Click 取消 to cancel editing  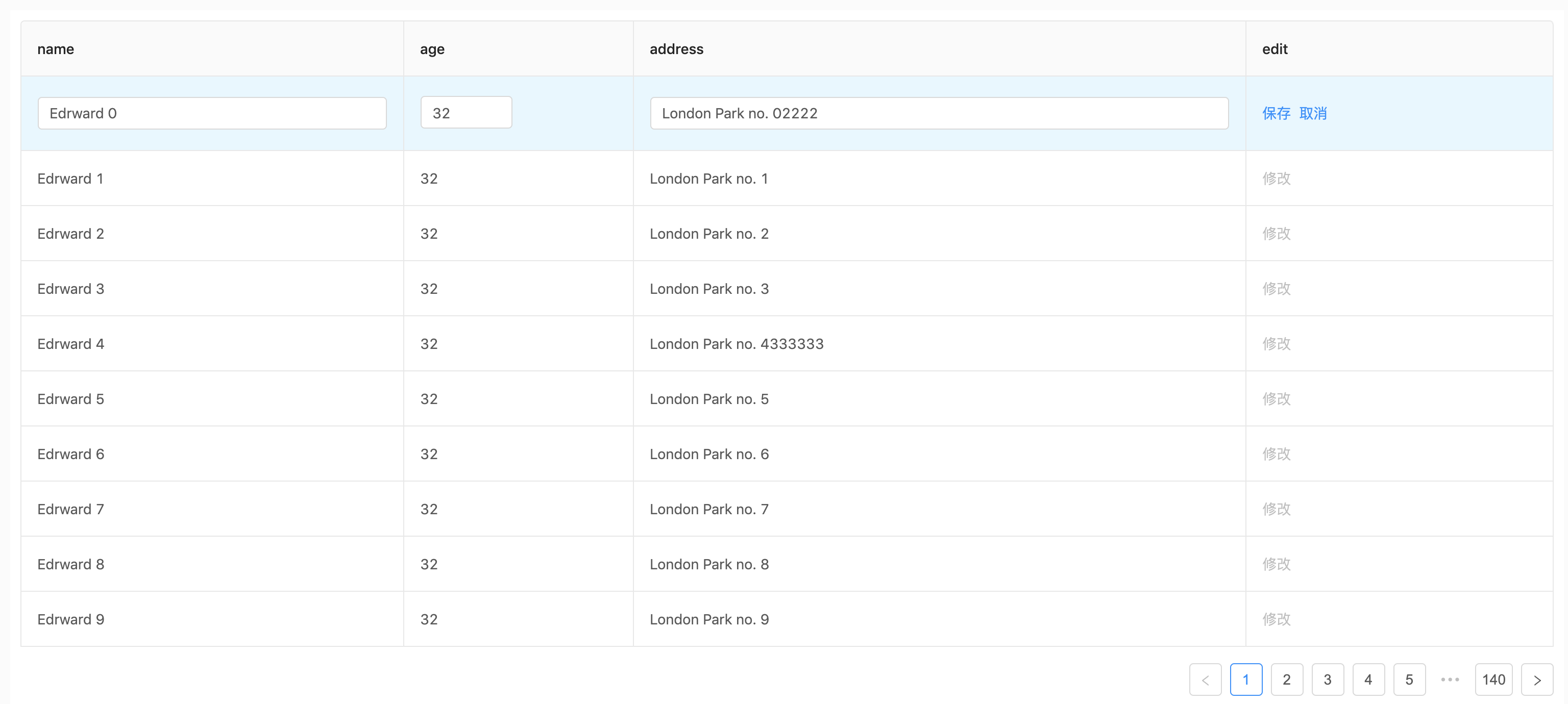click(x=1313, y=113)
